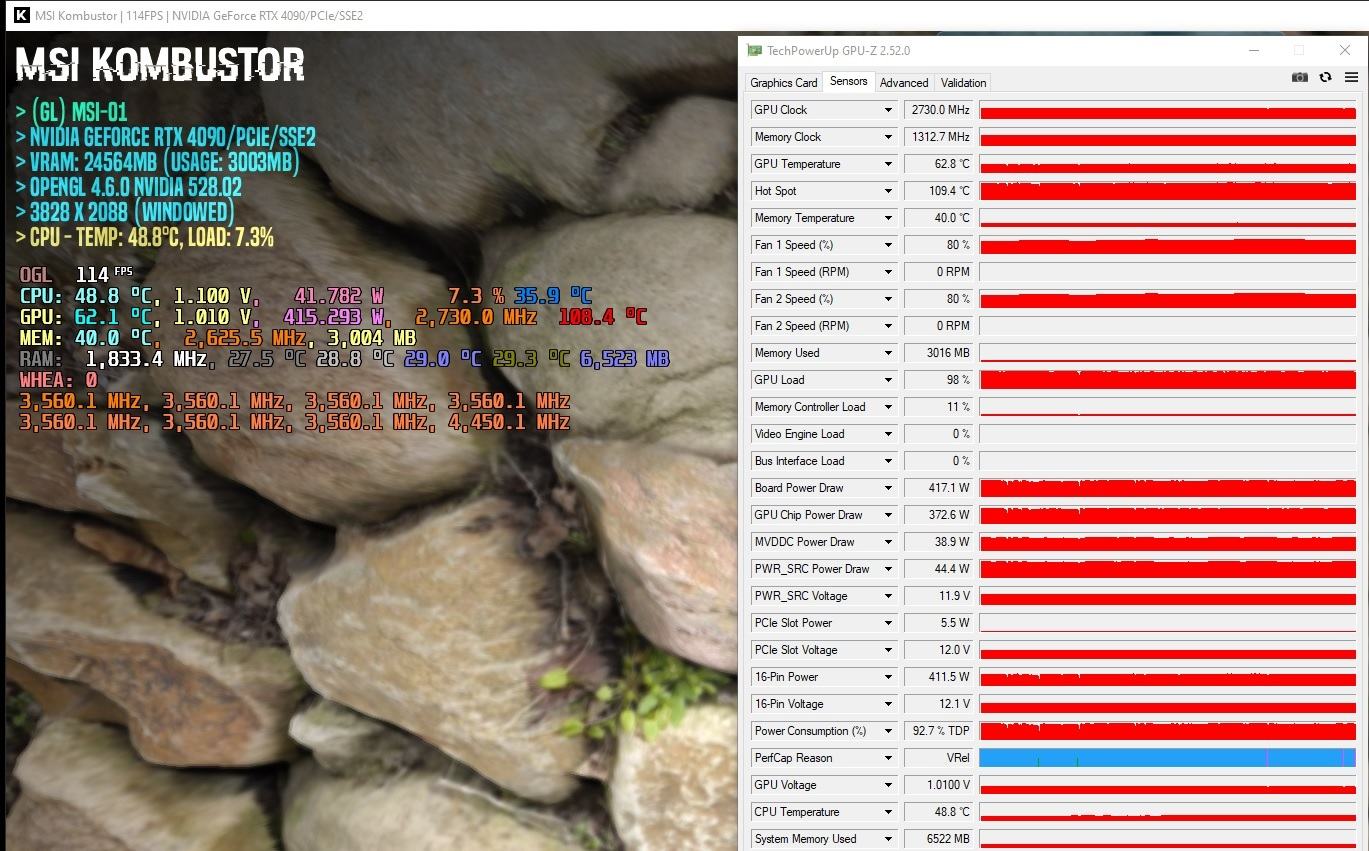Expand the Memory Temperature dropdown

[x=887, y=218]
